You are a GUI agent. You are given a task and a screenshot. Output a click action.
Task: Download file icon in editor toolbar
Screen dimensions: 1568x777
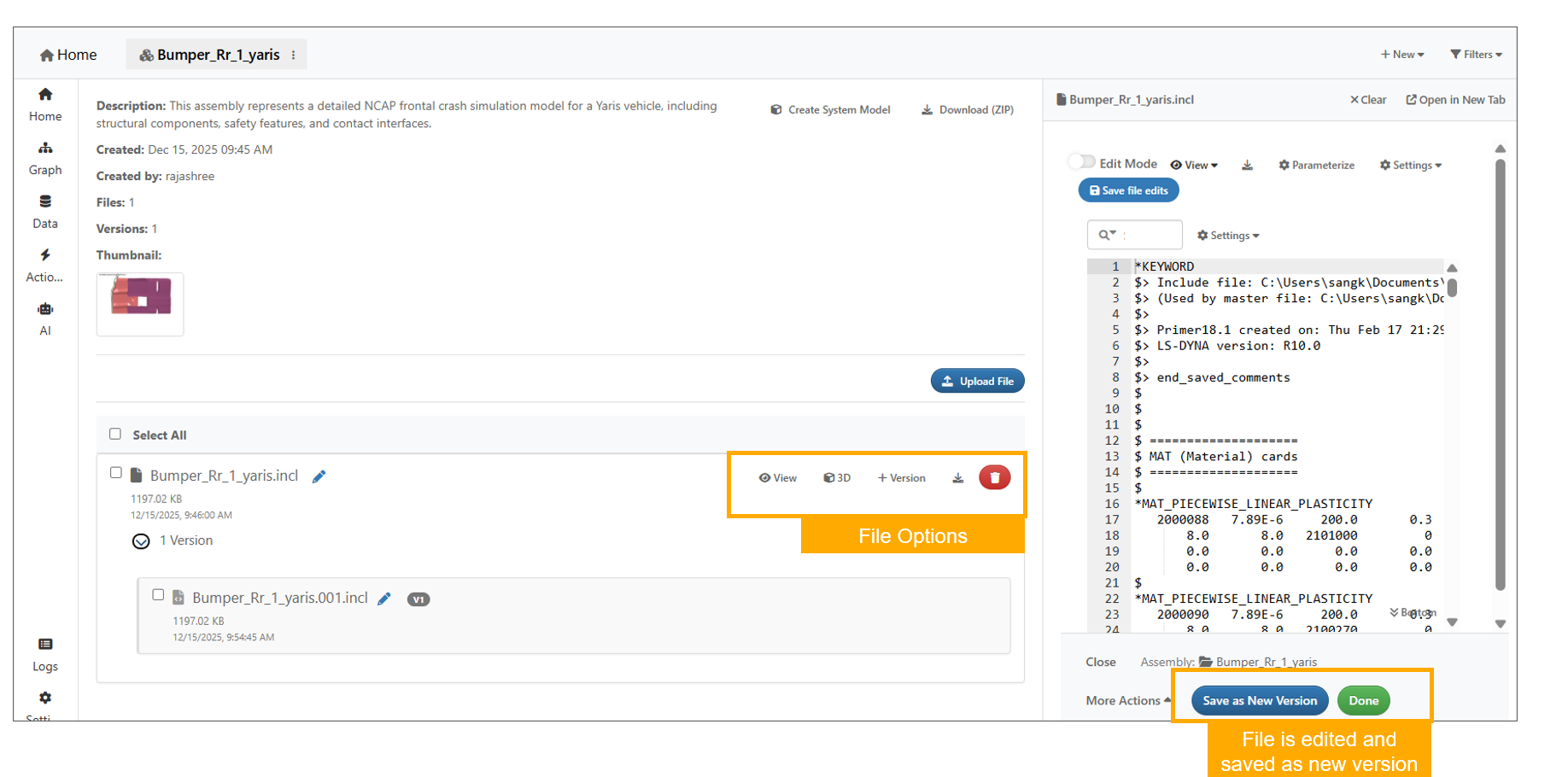point(1247,166)
